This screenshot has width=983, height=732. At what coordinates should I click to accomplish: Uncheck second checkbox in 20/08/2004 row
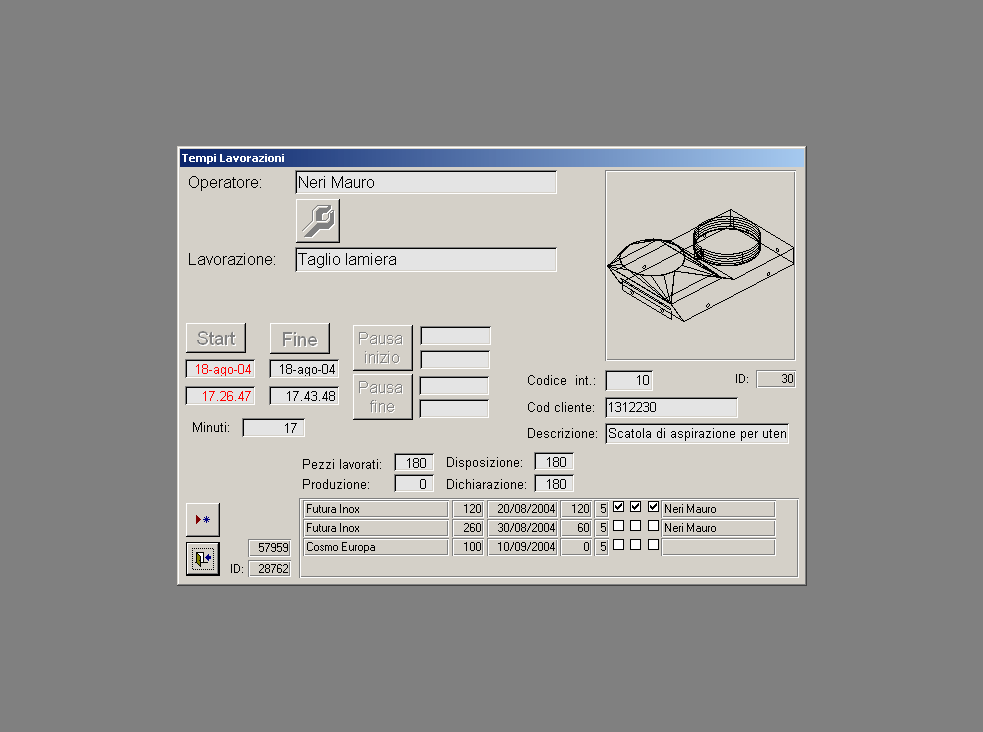click(636, 507)
